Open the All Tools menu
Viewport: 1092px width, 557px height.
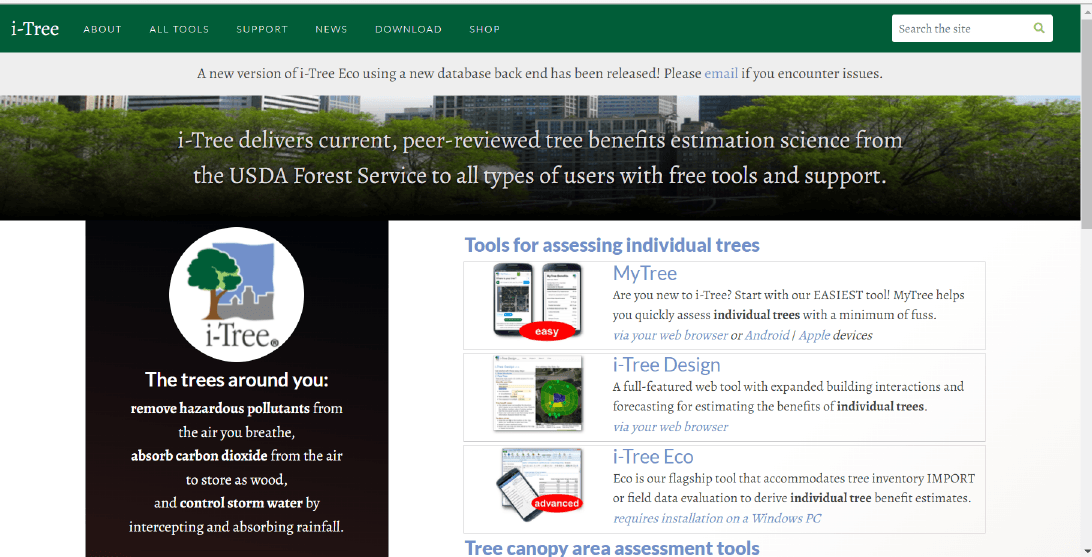tap(179, 29)
